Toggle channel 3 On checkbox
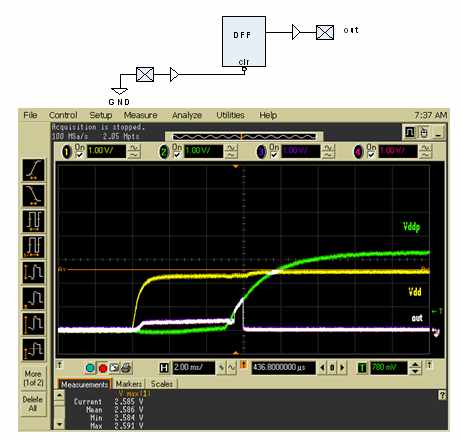461x441 pixels. (274, 155)
